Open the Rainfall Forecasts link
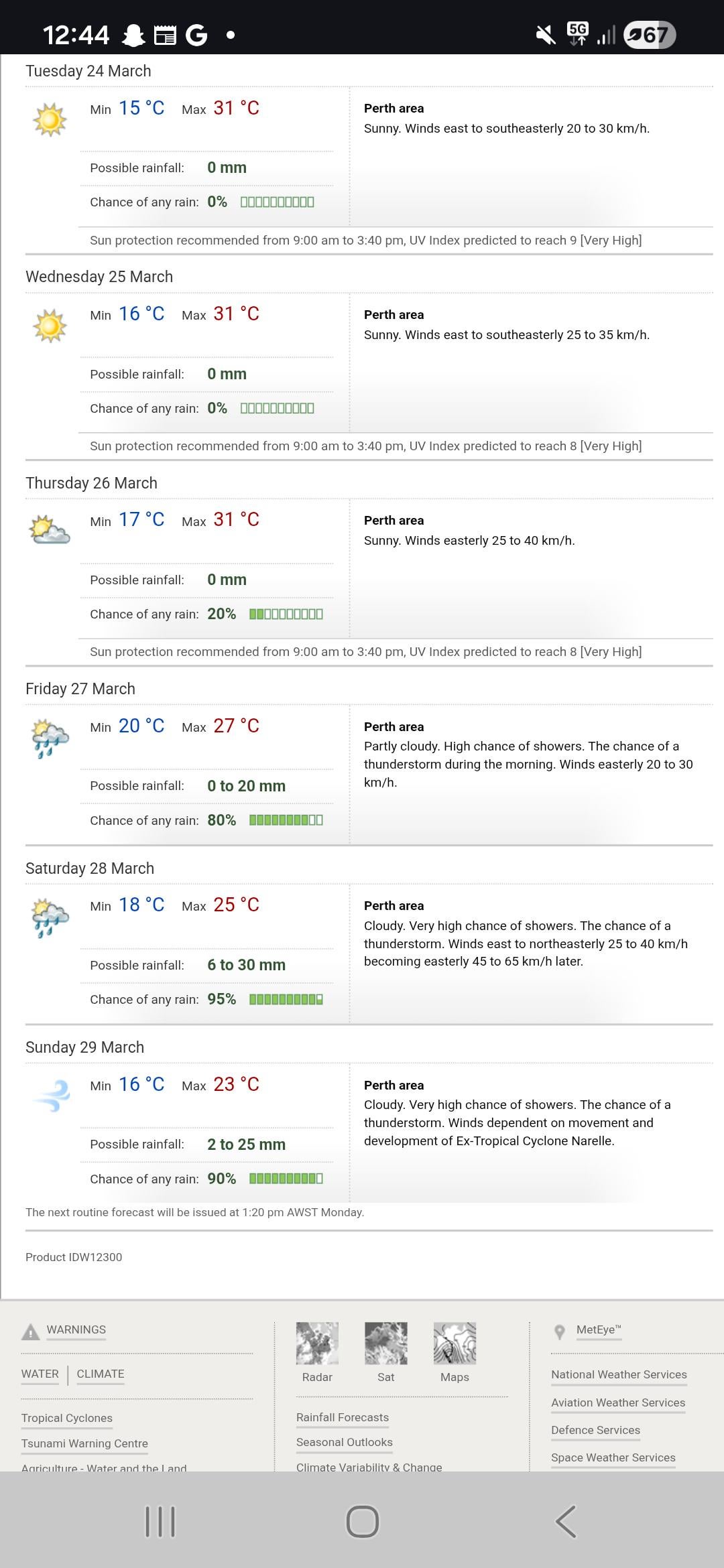 point(343,1417)
